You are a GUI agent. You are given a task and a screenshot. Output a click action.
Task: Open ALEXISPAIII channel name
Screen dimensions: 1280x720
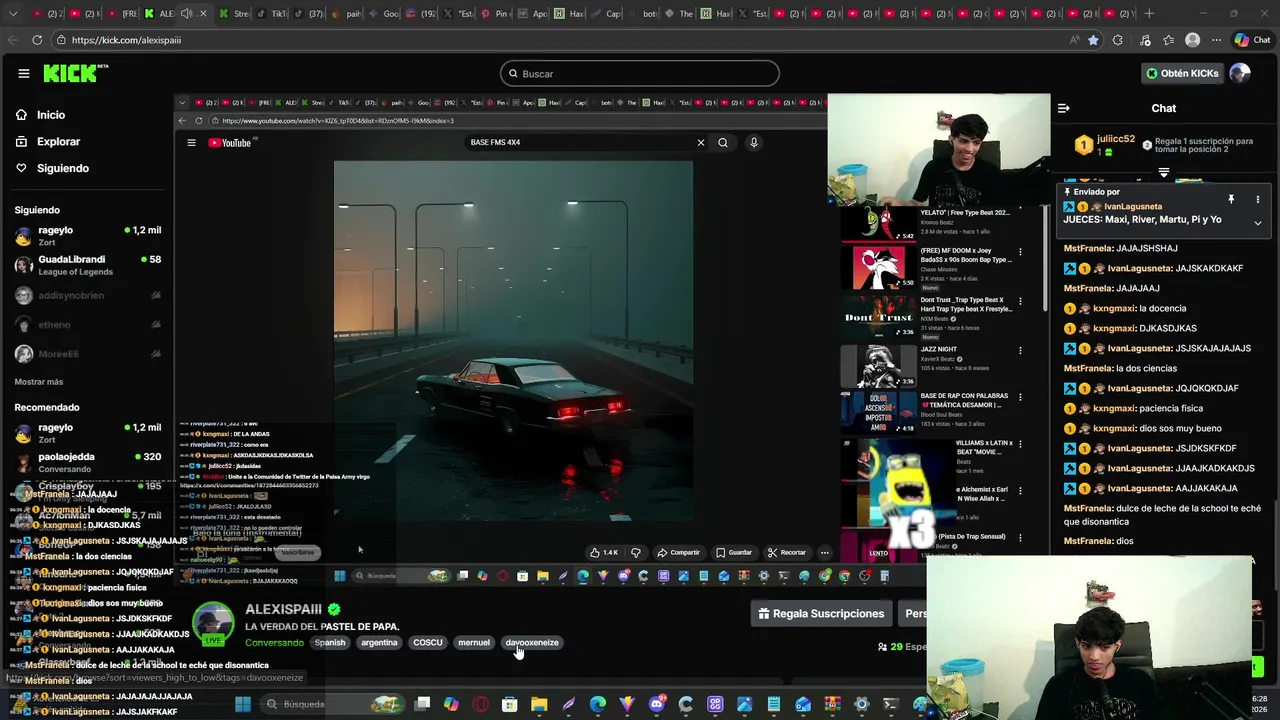[284, 609]
